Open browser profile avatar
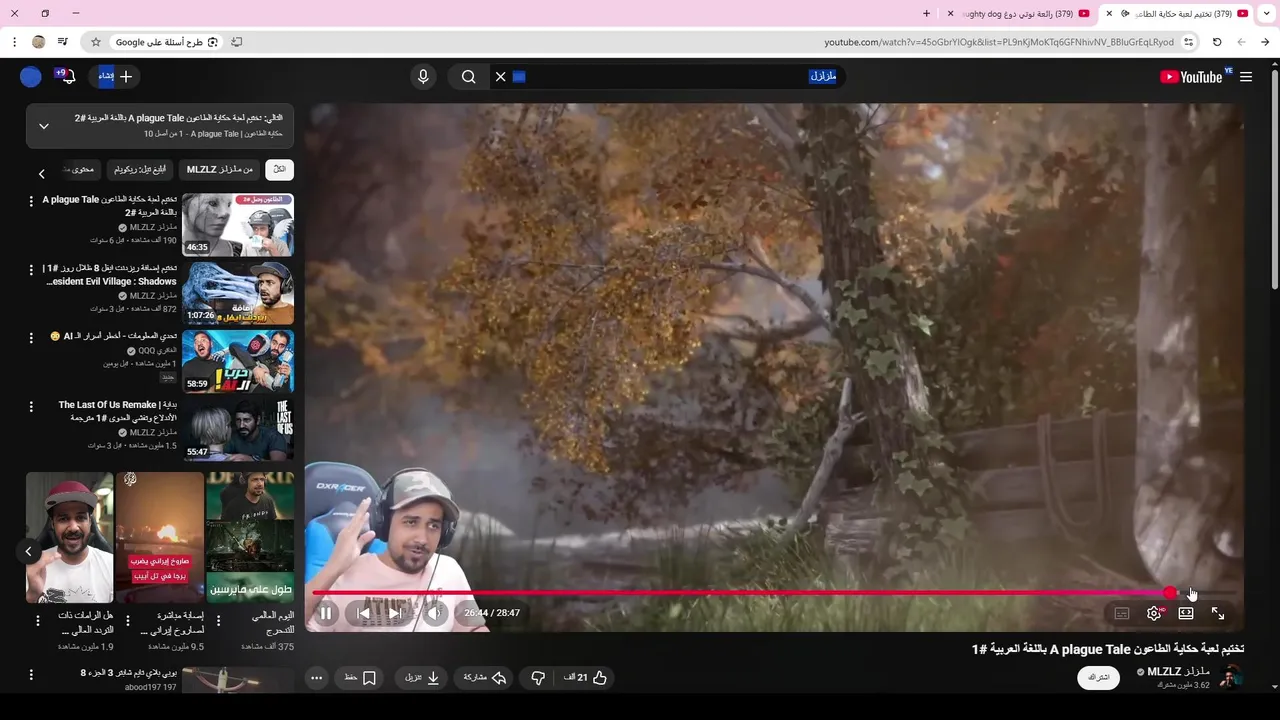 pyautogui.click(x=39, y=42)
